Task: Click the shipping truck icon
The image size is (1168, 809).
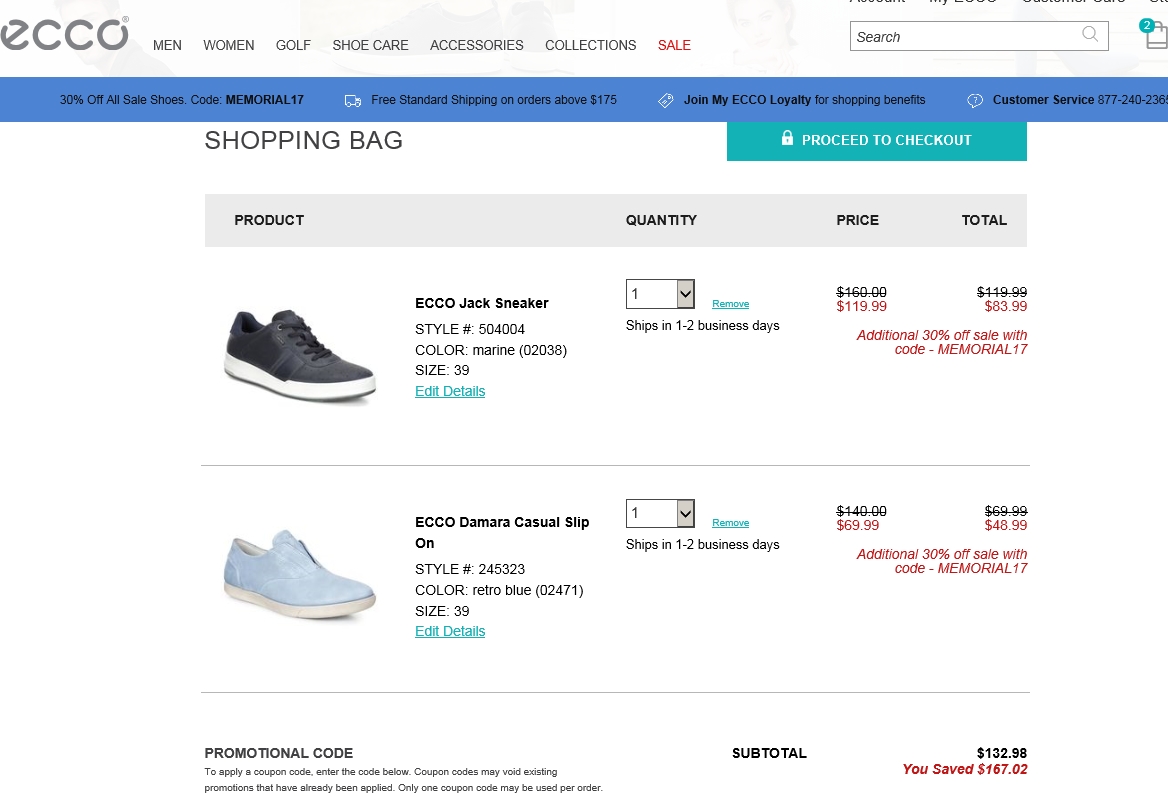Action: click(x=352, y=100)
